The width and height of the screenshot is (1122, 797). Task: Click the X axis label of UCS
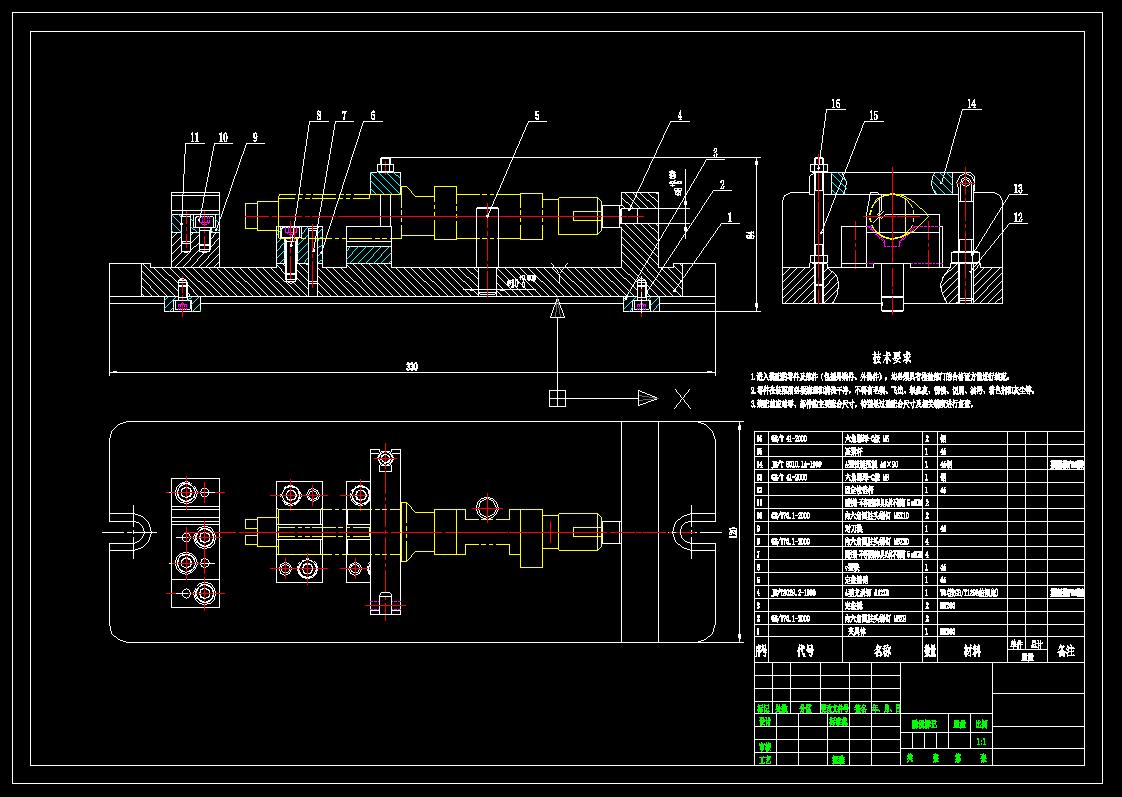[x=683, y=399]
